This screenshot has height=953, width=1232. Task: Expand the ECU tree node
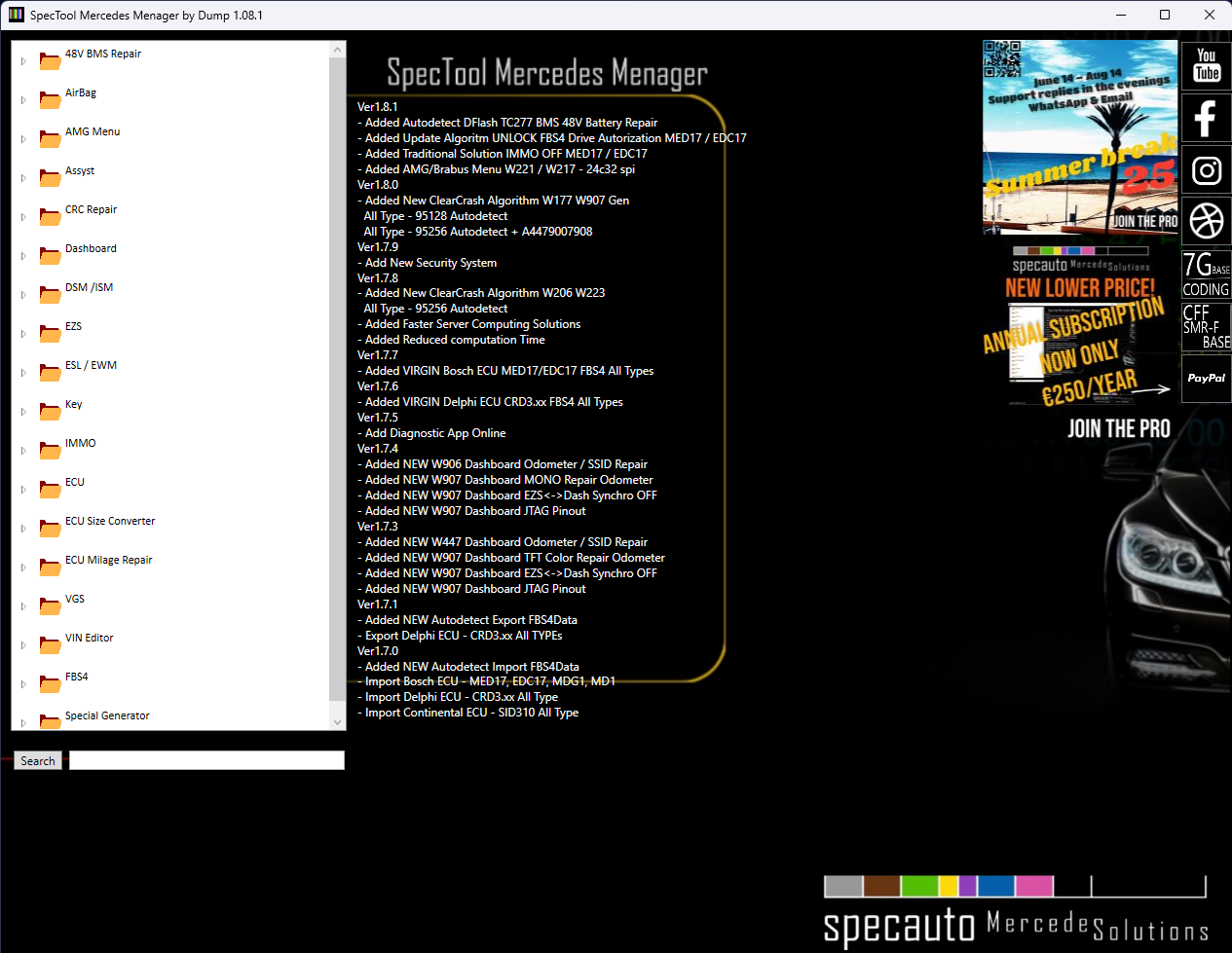pos(23,490)
